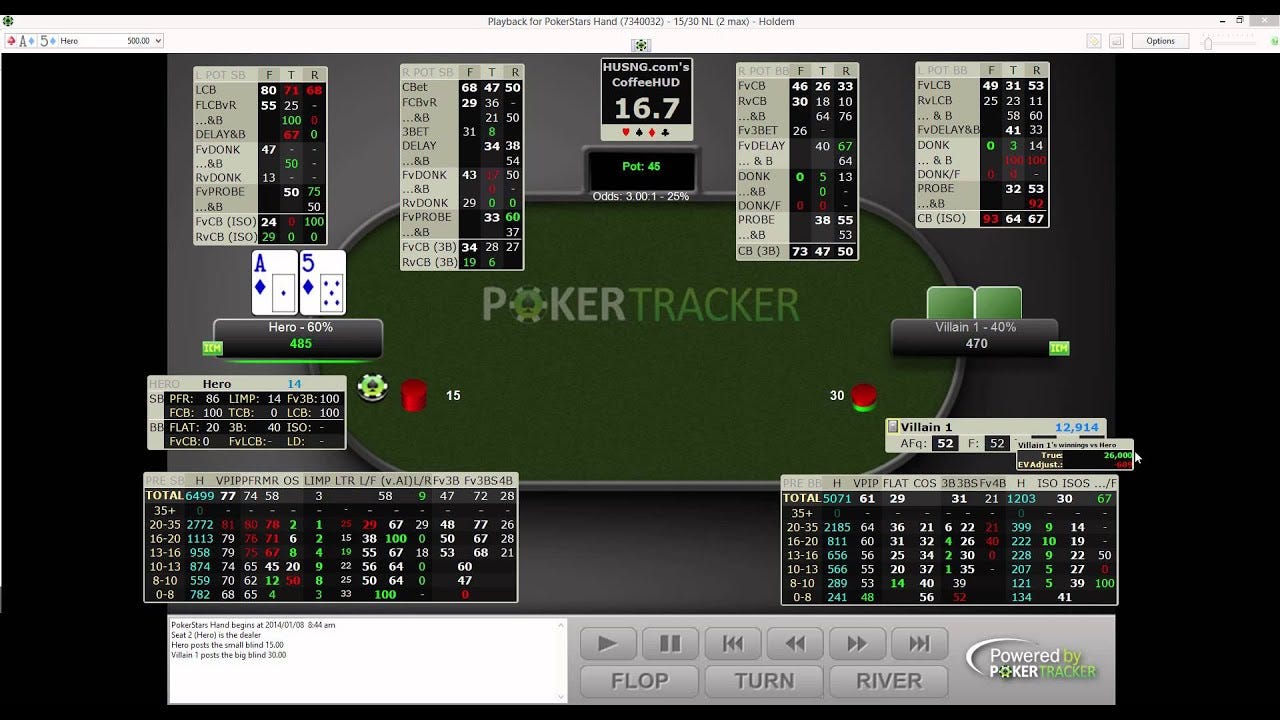Viewport: 1280px width, 720px height.
Task: Click the 20-35 row hands value 2772
Action: point(200,524)
